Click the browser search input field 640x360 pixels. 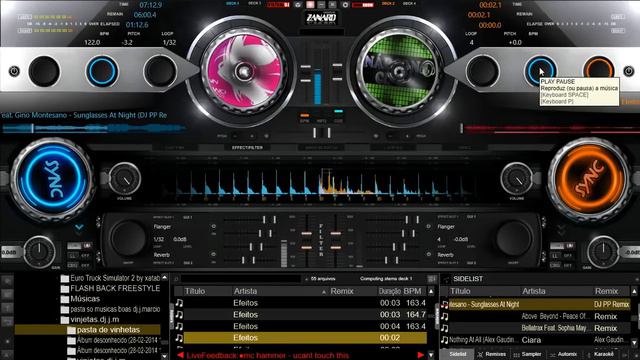(241, 279)
